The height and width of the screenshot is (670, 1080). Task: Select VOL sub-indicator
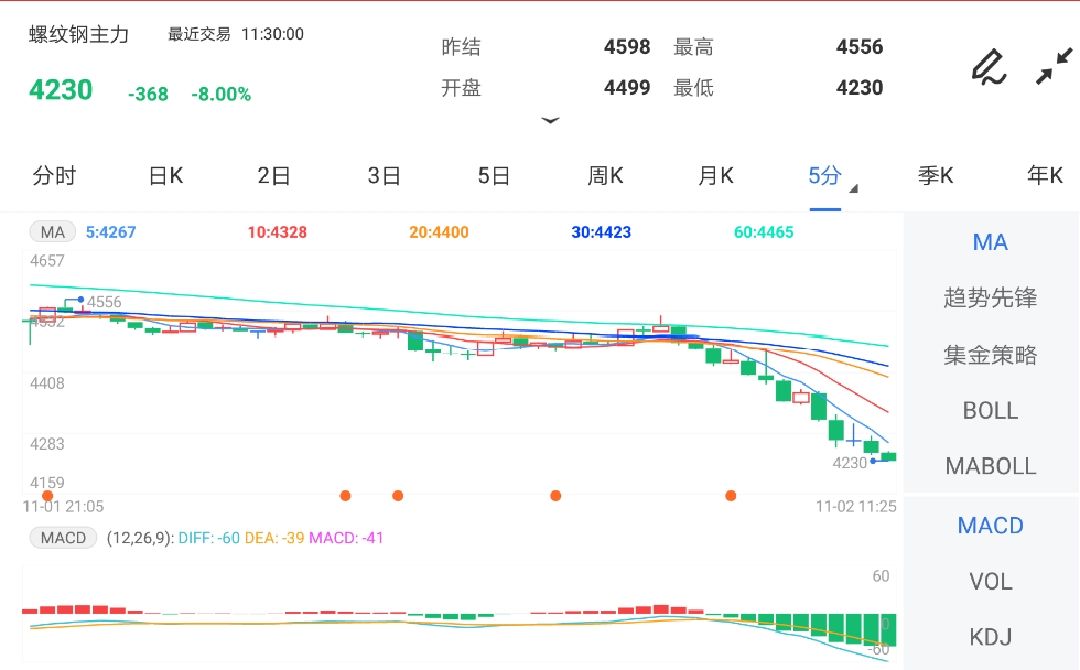pos(990,582)
